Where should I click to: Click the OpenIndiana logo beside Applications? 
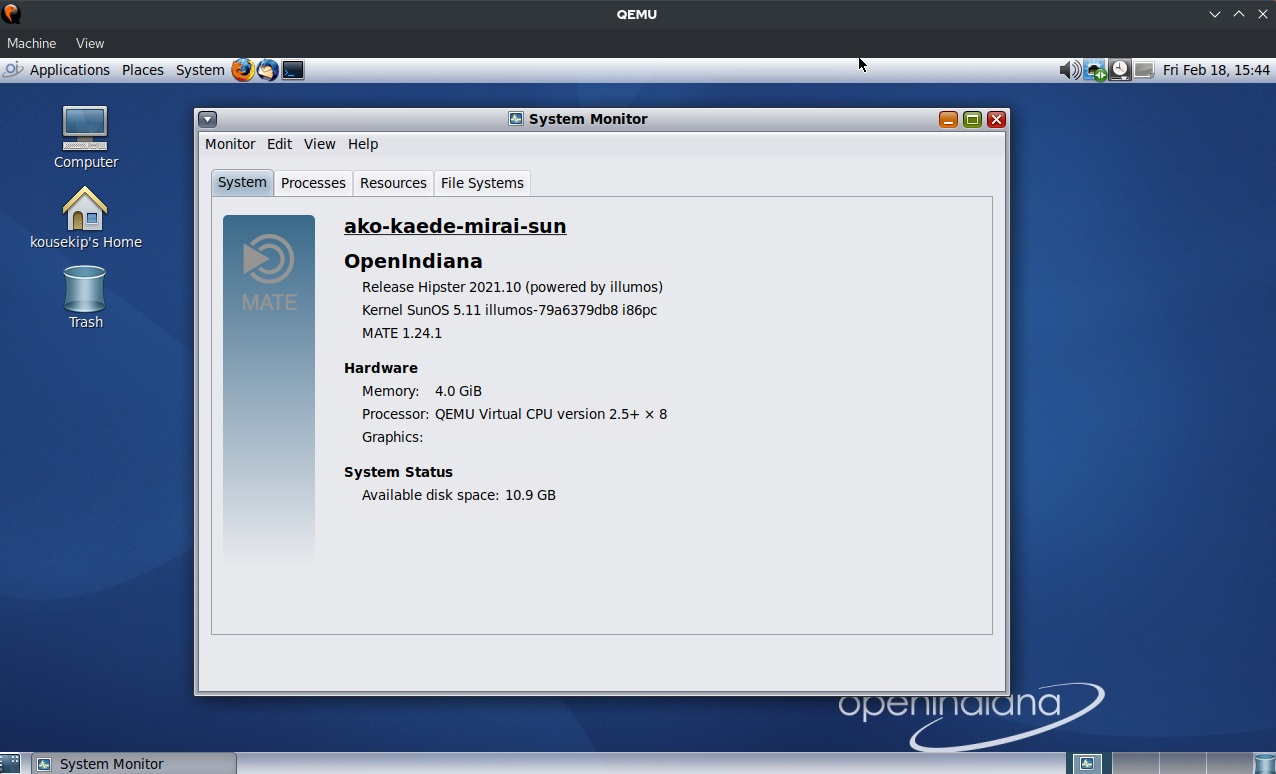13,70
